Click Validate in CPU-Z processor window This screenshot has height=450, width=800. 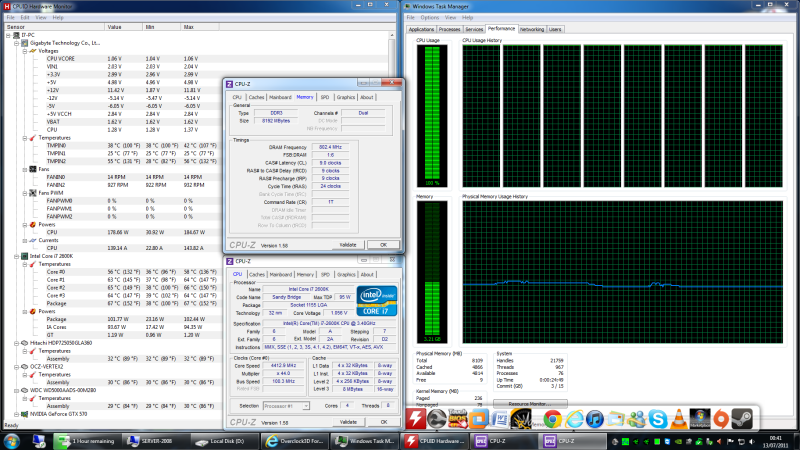(348, 422)
